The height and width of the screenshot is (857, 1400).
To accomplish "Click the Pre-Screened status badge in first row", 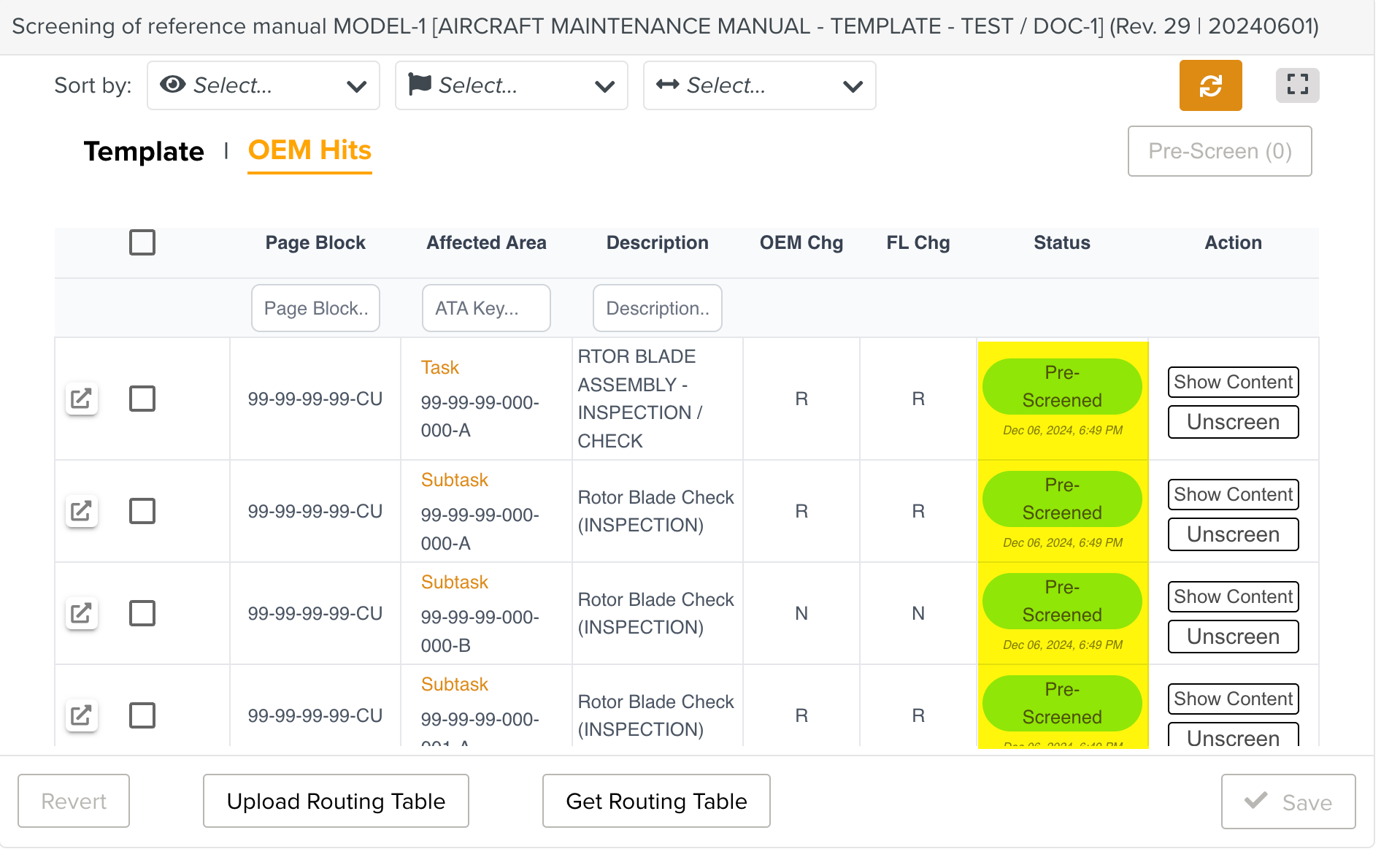I will 1062,387.
